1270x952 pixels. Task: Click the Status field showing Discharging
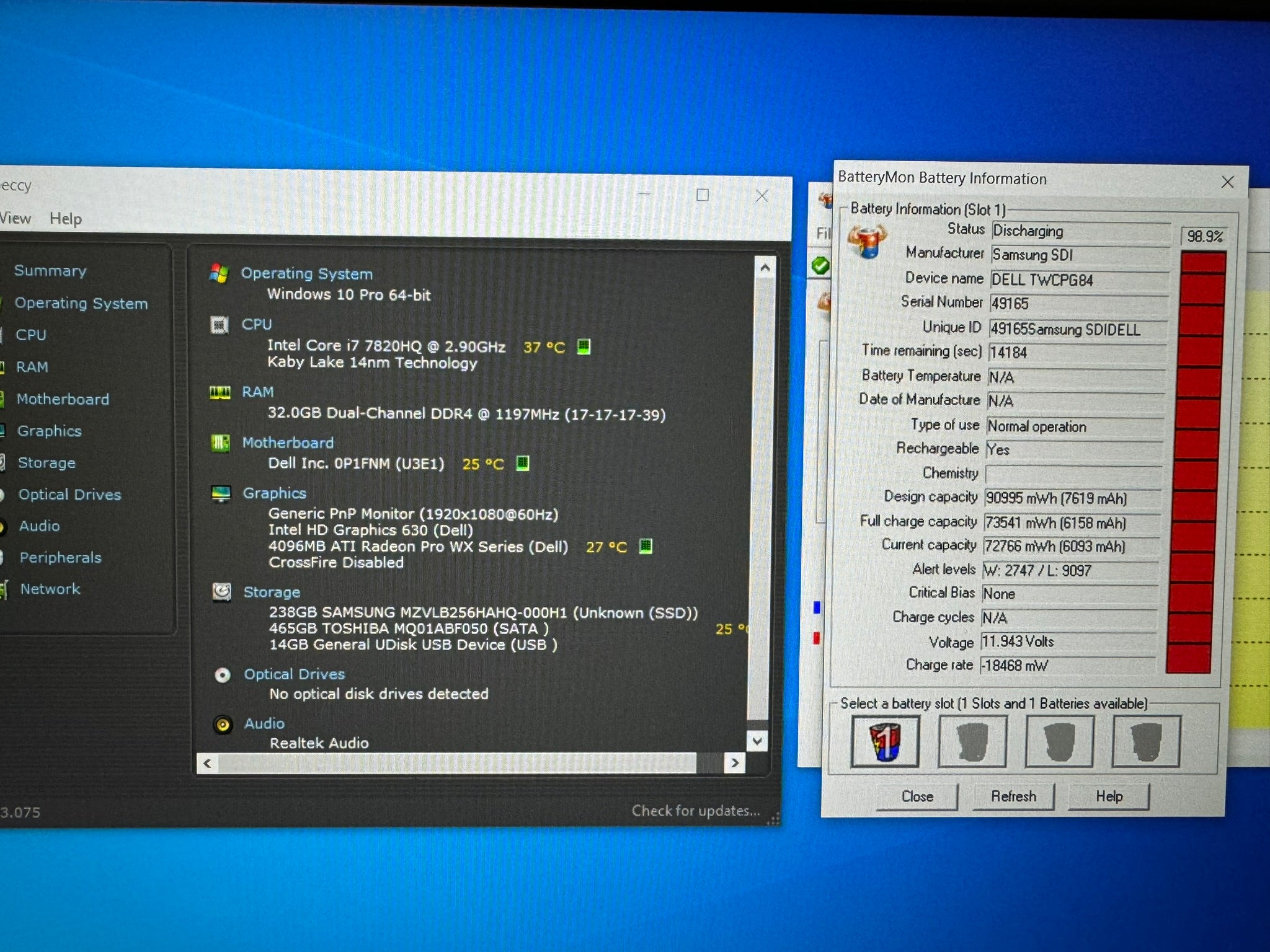[1081, 231]
